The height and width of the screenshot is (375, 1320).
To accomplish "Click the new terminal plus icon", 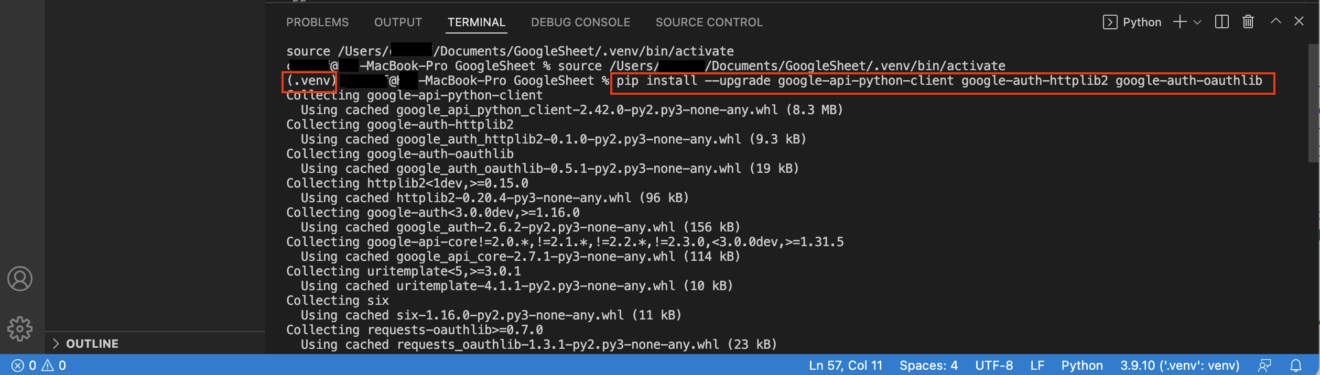I will [1180, 22].
